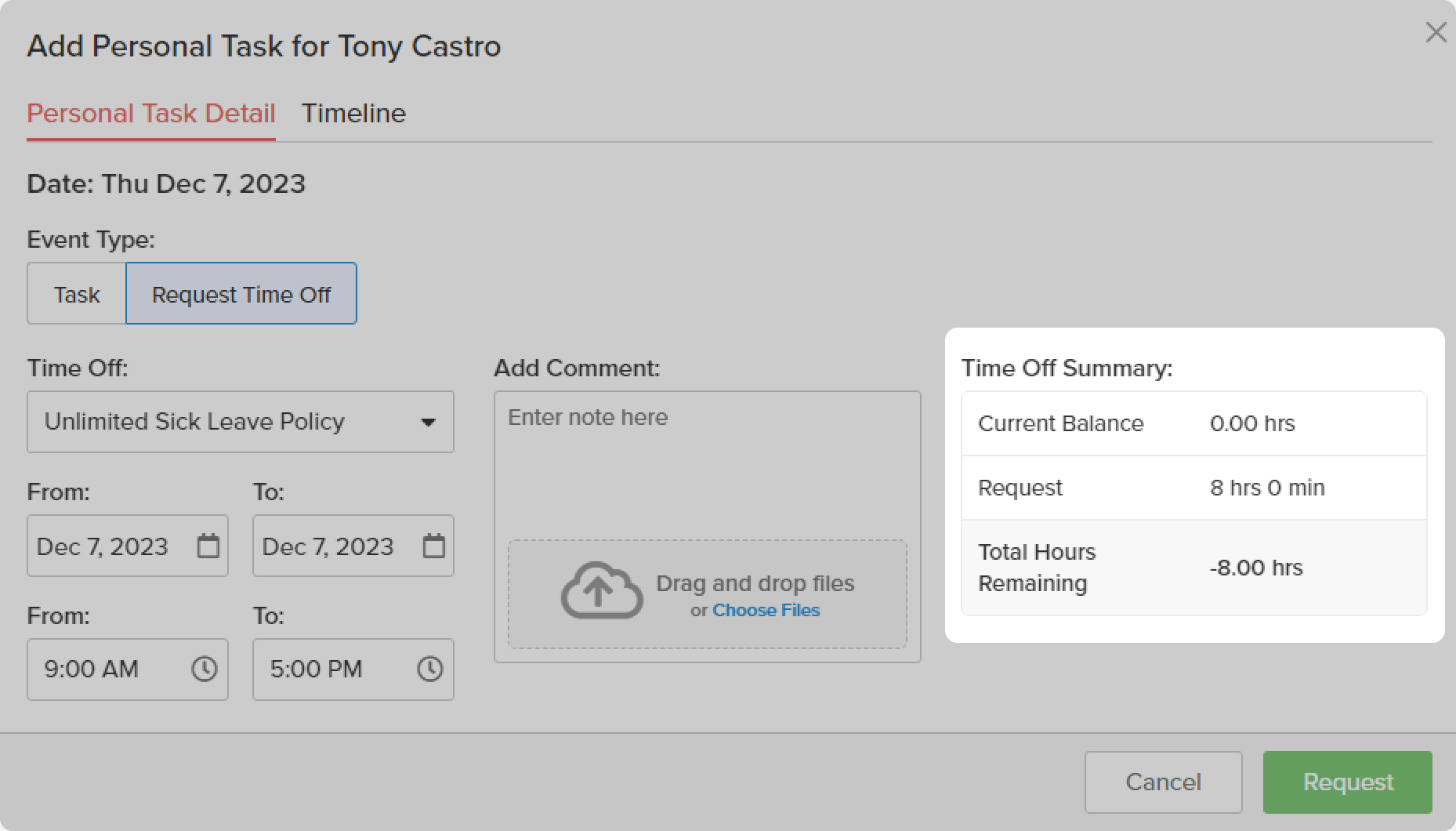Screen dimensions: 1456x831
Task: Focus the Add Comment note field
Action: (706, 463)
